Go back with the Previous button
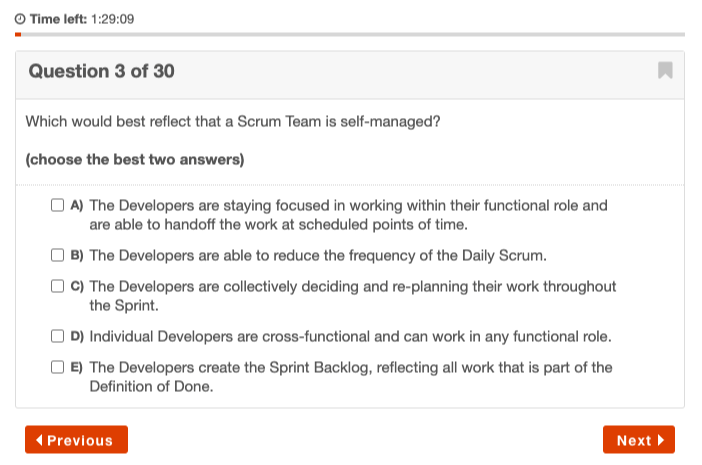The image size is (702, 465). [77, 439]
